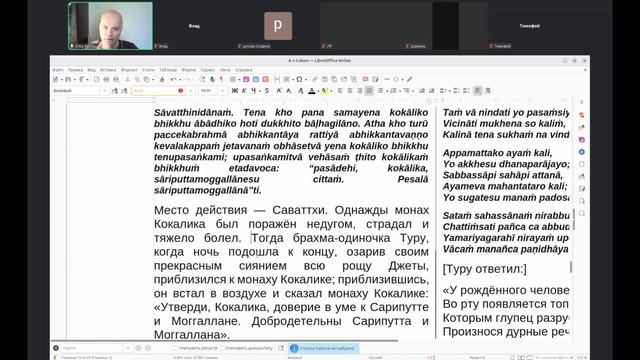Align paragraph right

360,91
